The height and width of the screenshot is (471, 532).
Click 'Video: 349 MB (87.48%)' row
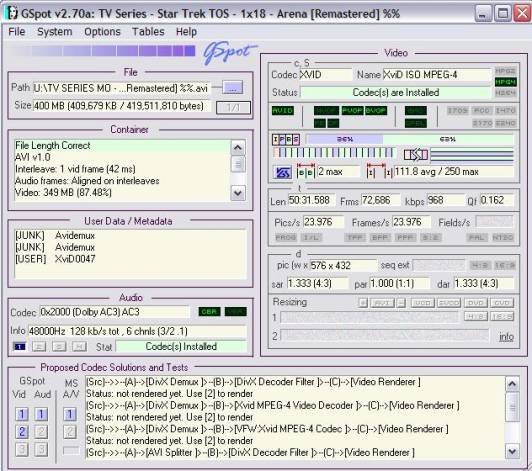click(122, 193)
